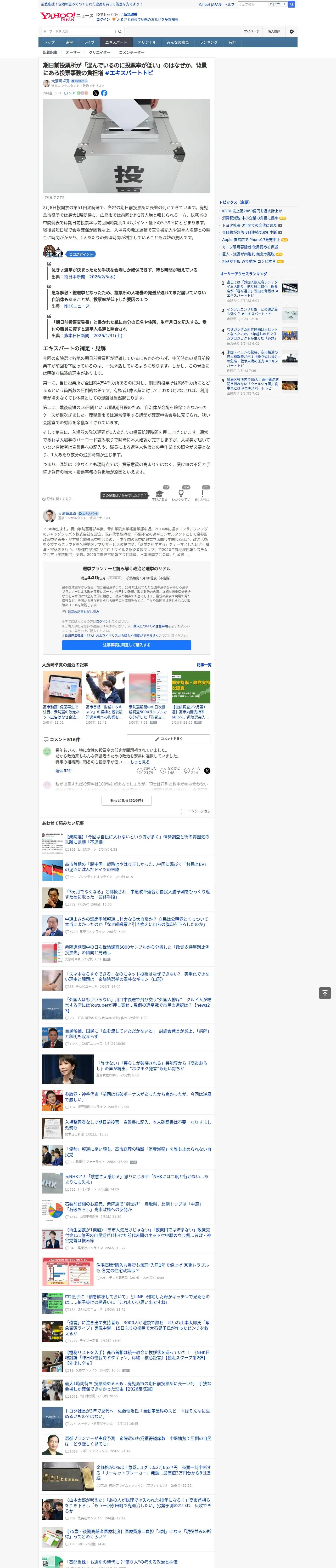This screenshot has height=1568, width=336.
Task: Click the ログイン link in header
Action: [103, 20]
